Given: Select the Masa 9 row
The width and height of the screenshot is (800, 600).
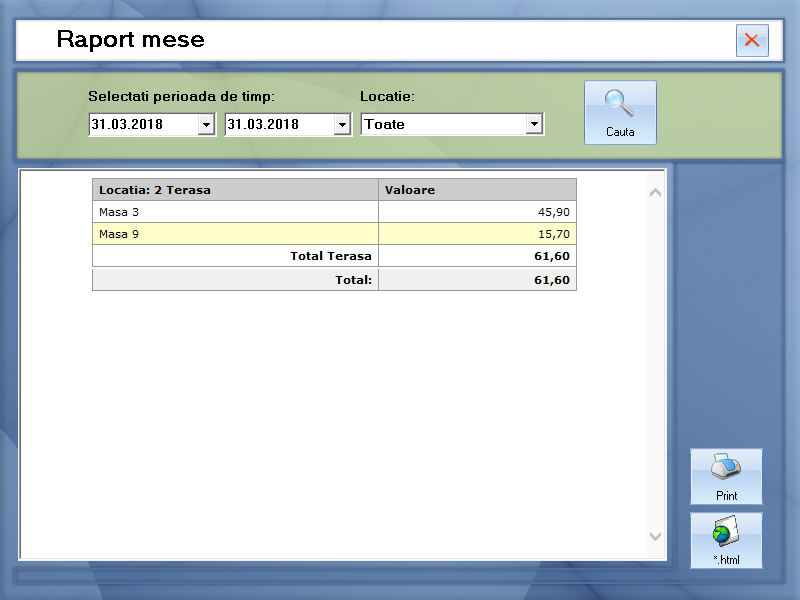Looking at the screenshot, I should 334,234.
